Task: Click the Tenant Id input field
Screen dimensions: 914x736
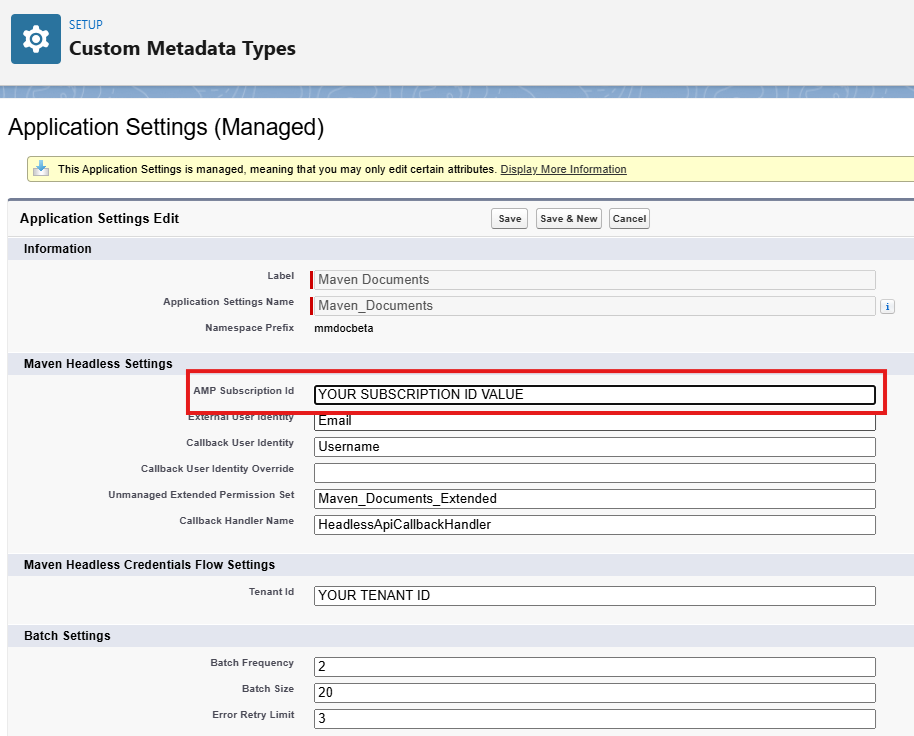Action: point(594,596)
